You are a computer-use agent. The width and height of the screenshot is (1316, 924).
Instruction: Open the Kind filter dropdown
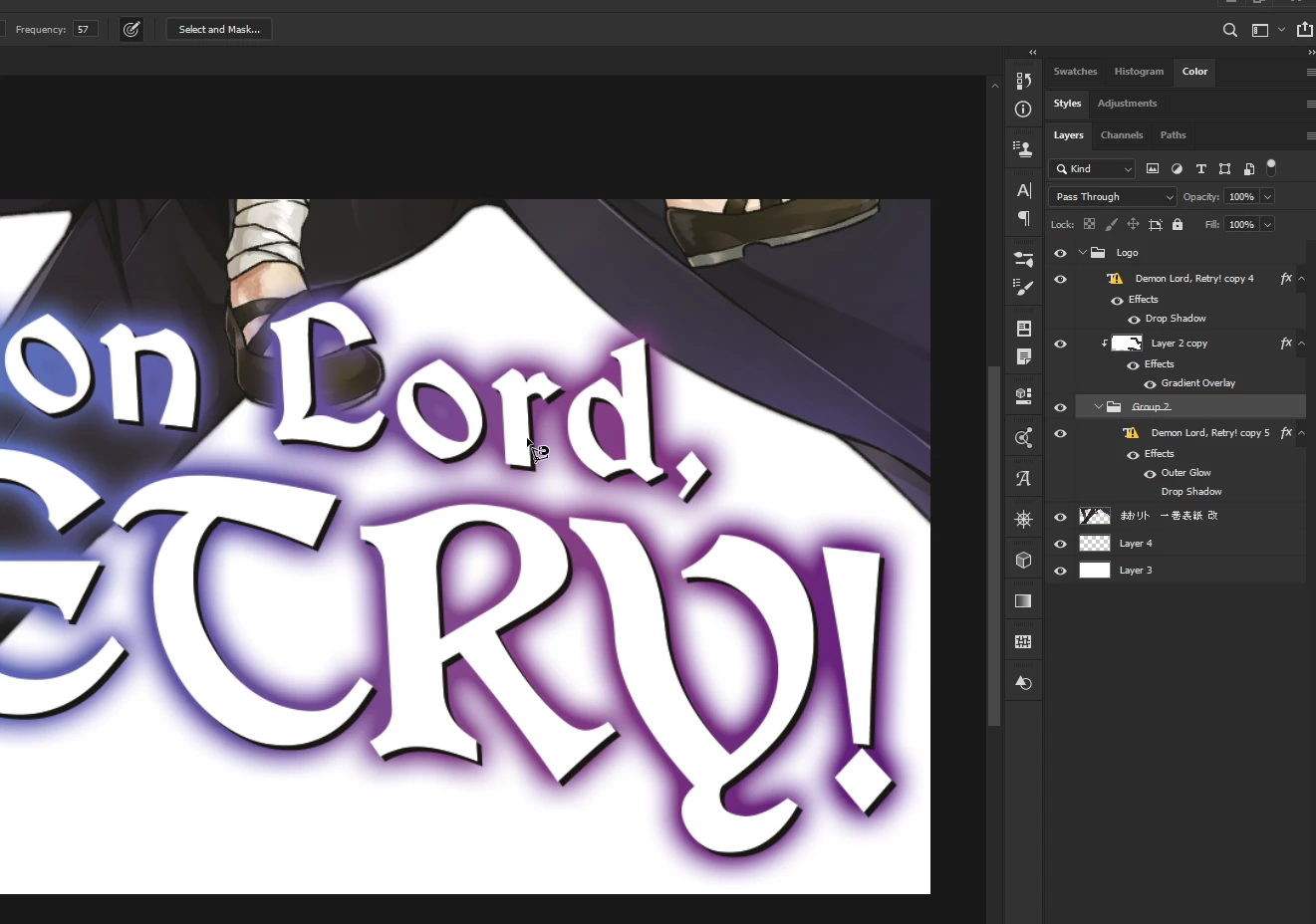[1092, 169]
